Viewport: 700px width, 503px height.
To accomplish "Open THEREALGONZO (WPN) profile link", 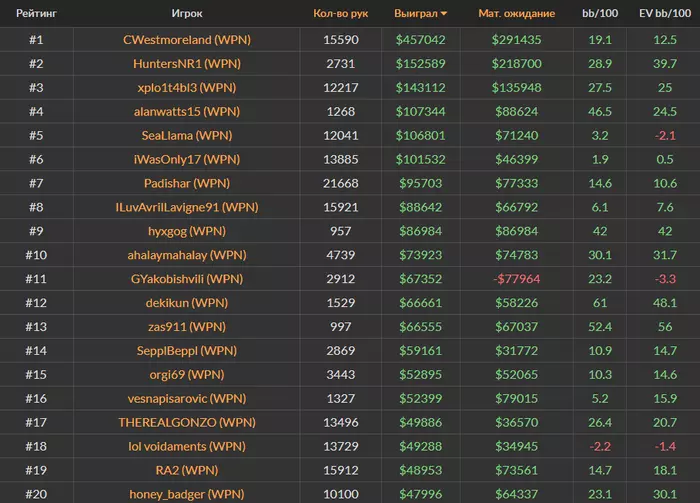I will [187, 422].
